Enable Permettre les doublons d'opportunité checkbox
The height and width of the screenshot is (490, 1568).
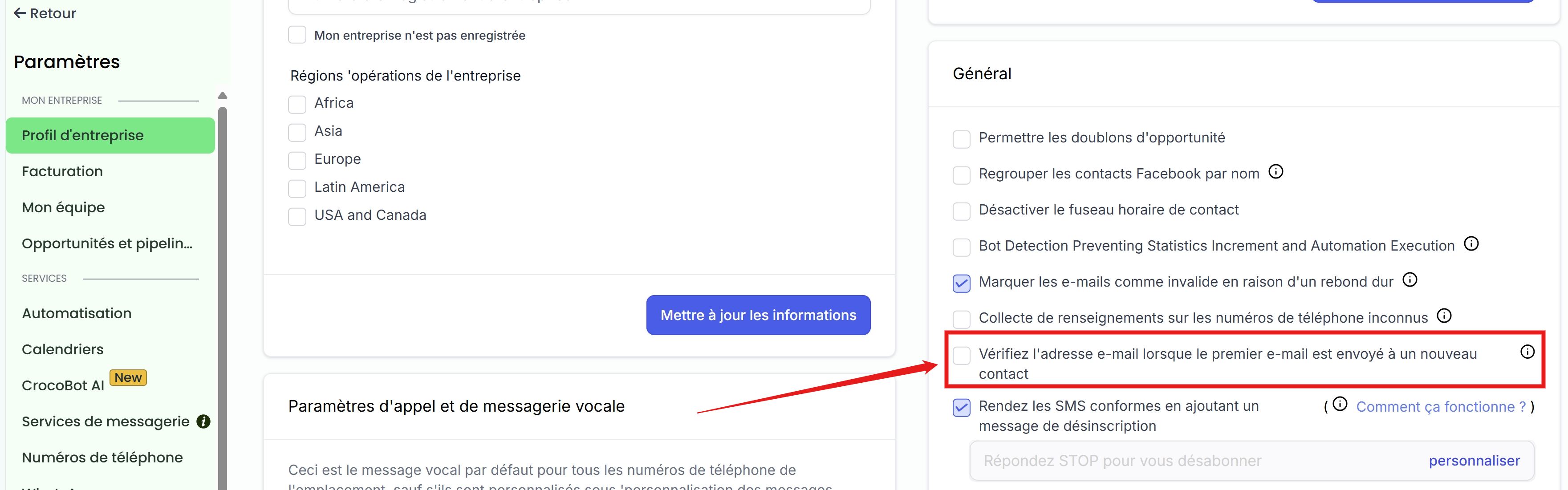pos(961,139)
